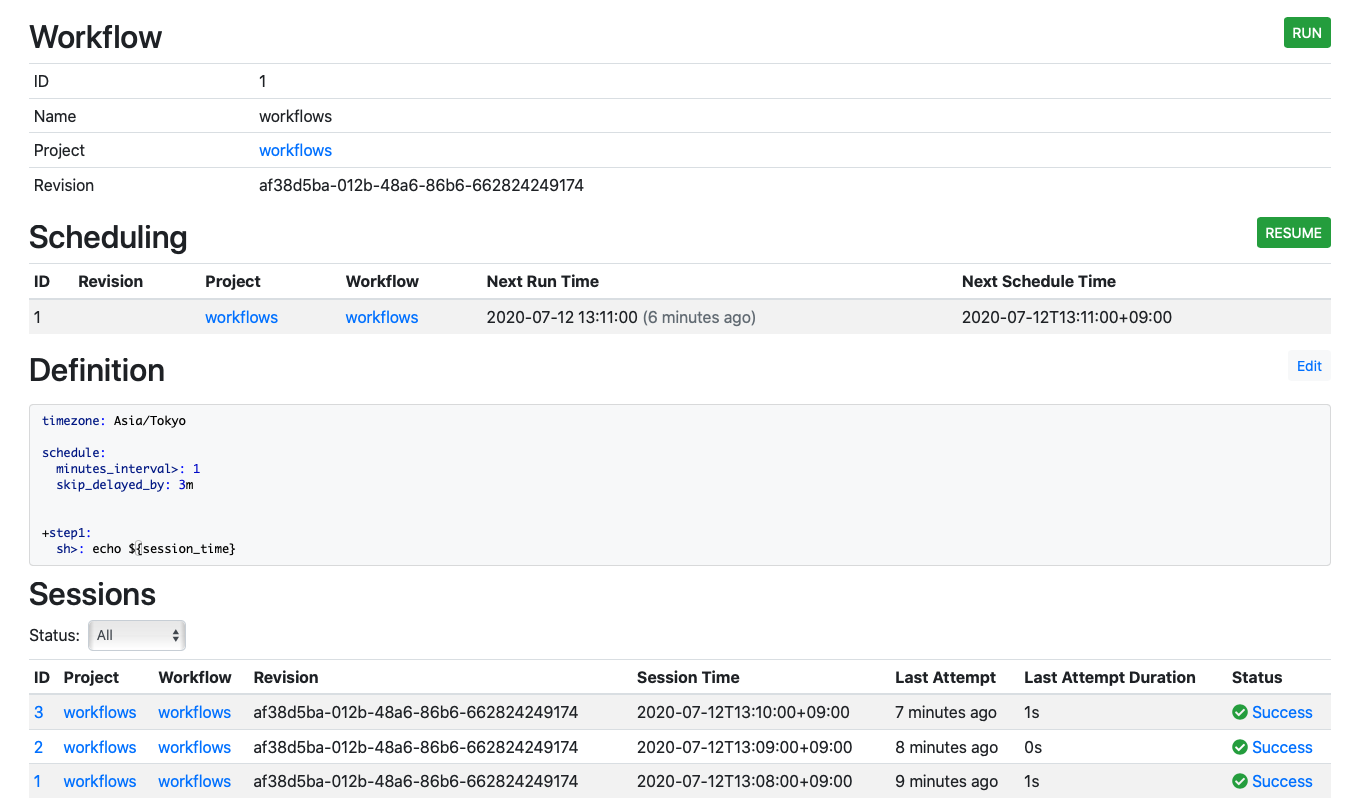Open the Edit definition link

tap(1309, 366)
